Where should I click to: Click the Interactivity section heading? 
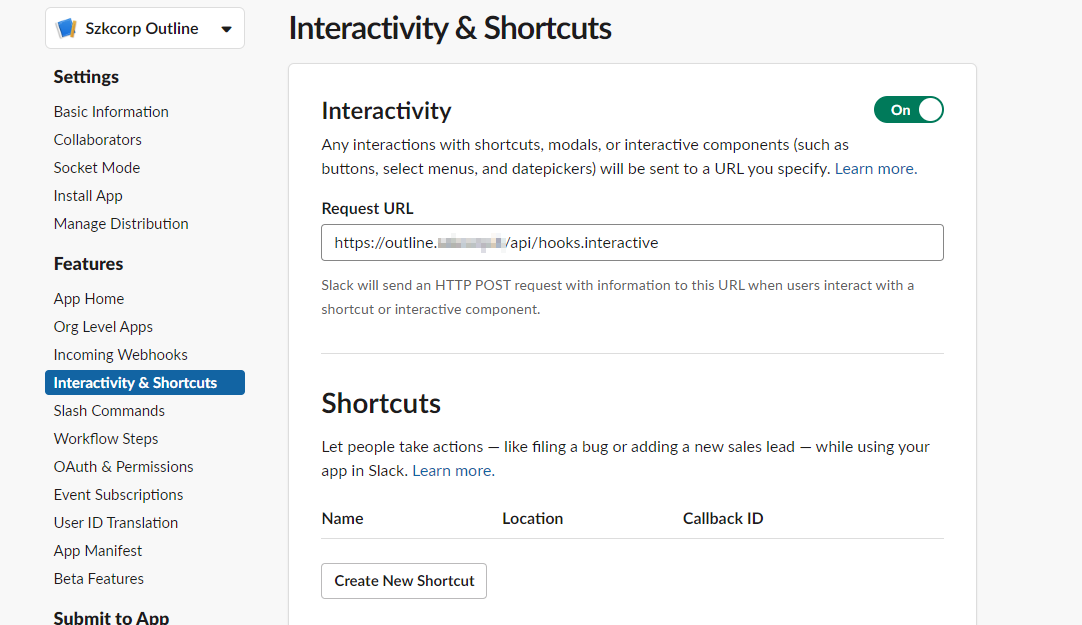(x=386, y=110)
